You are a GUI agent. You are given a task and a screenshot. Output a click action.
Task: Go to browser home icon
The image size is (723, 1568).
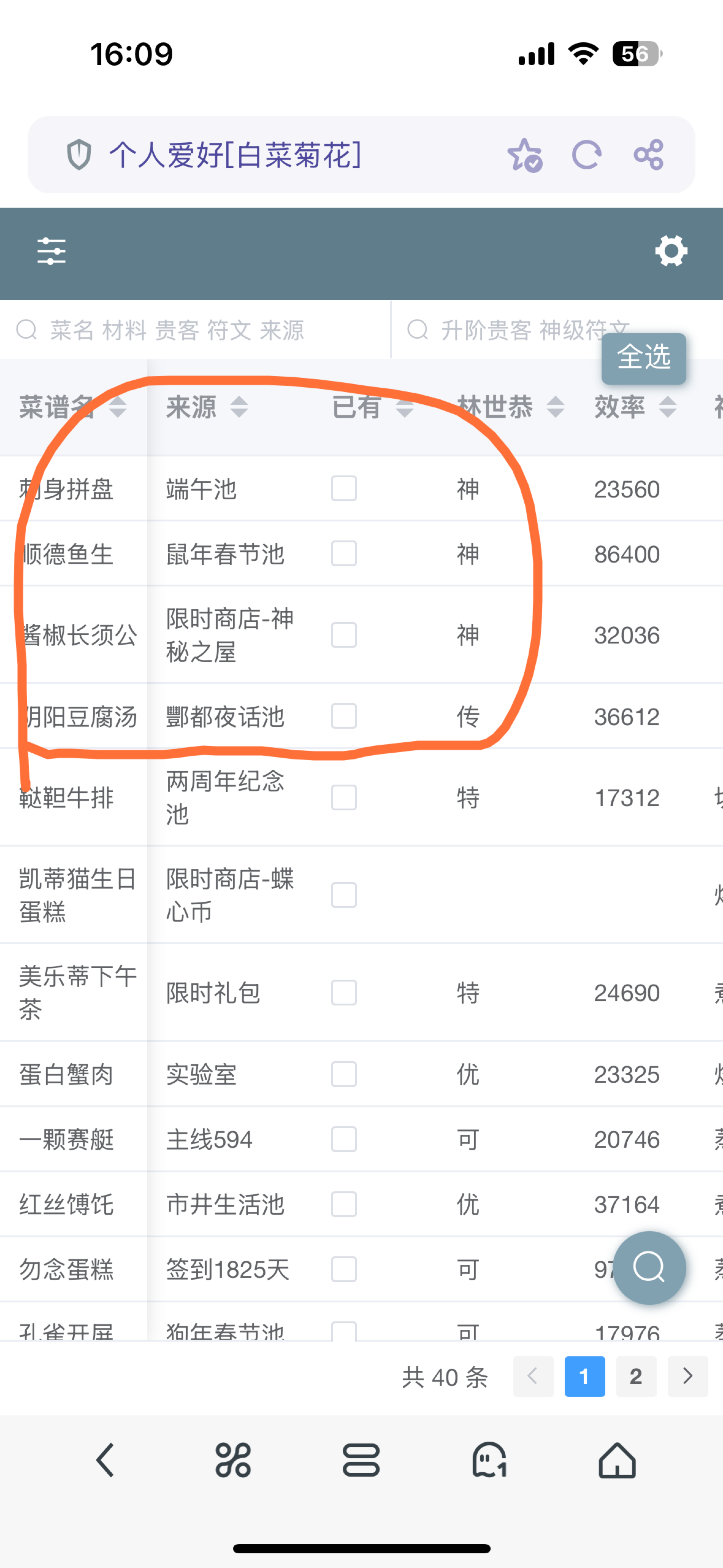pos(617,1460)
